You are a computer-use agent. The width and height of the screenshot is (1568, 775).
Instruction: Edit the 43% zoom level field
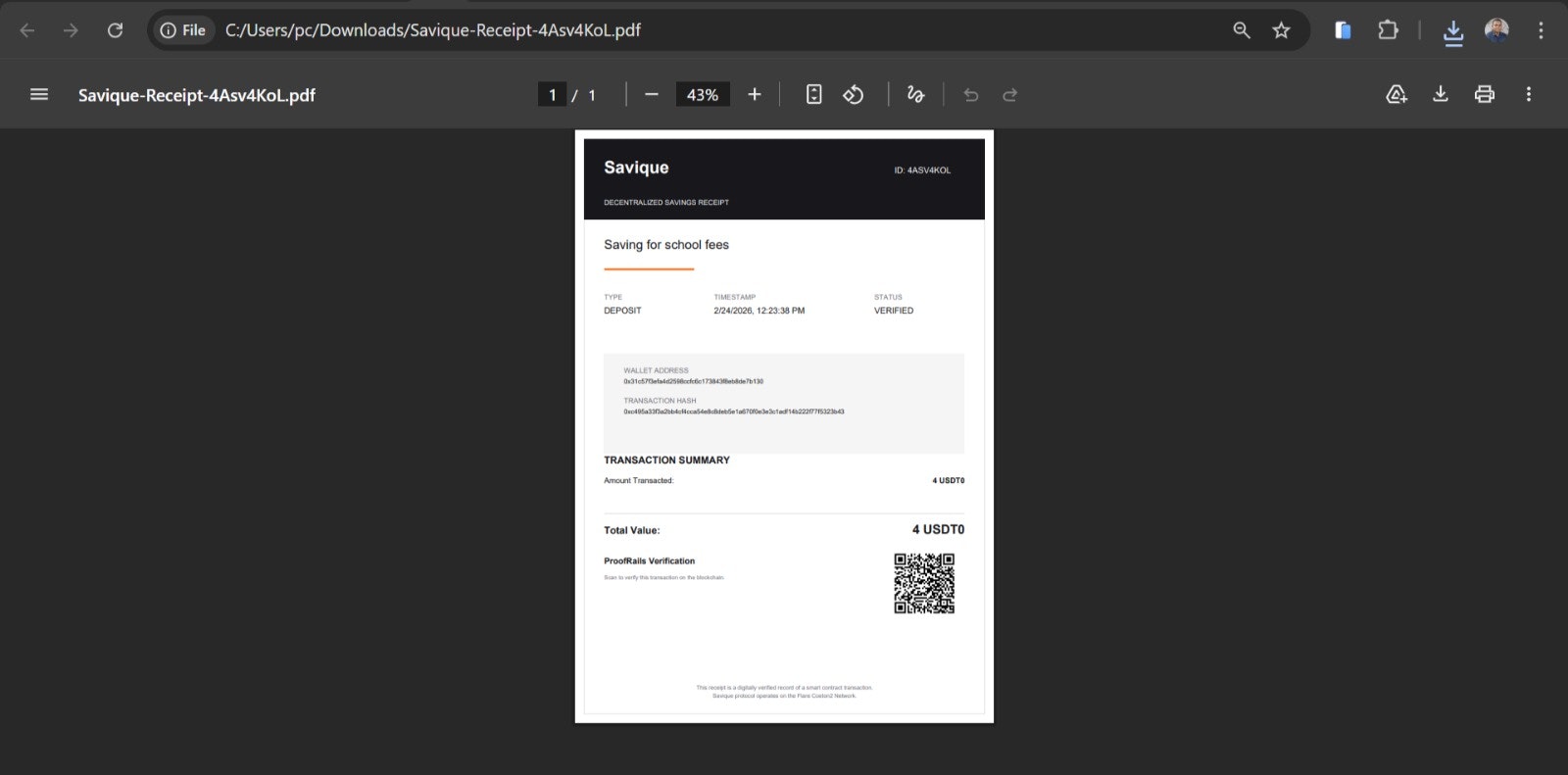coord(703,95)
